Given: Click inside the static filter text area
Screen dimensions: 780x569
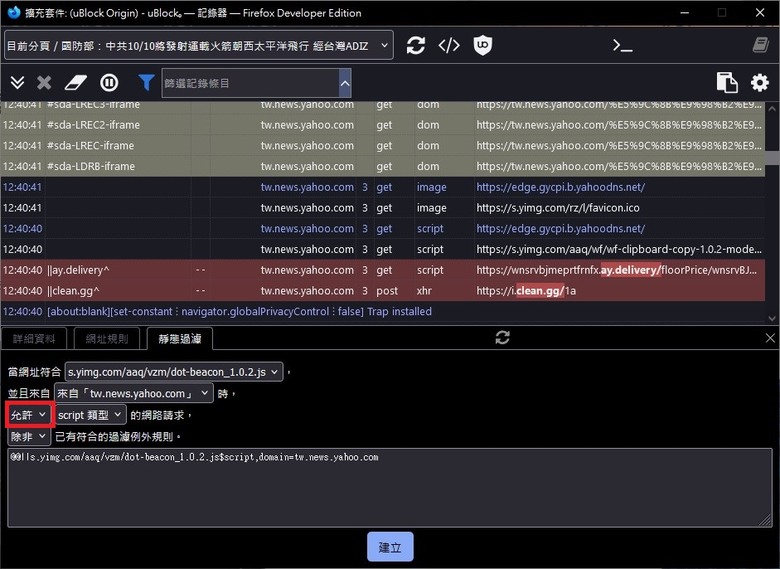Looking at the screenshot, I should (x=390, y=488).
